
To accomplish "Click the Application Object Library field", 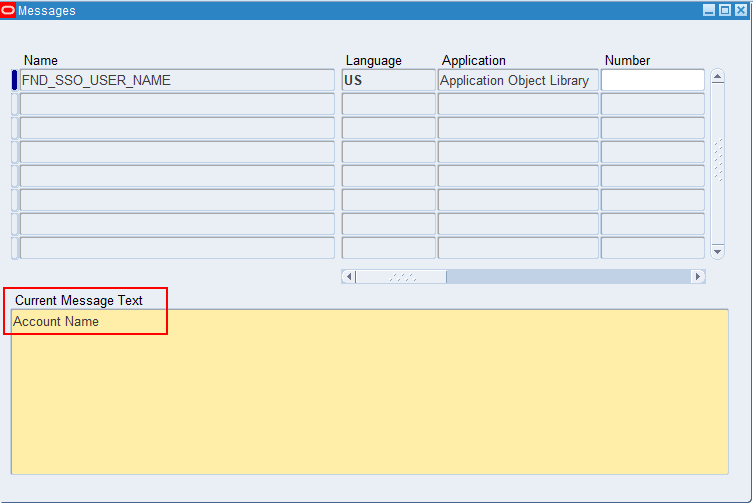I will 518,80.
